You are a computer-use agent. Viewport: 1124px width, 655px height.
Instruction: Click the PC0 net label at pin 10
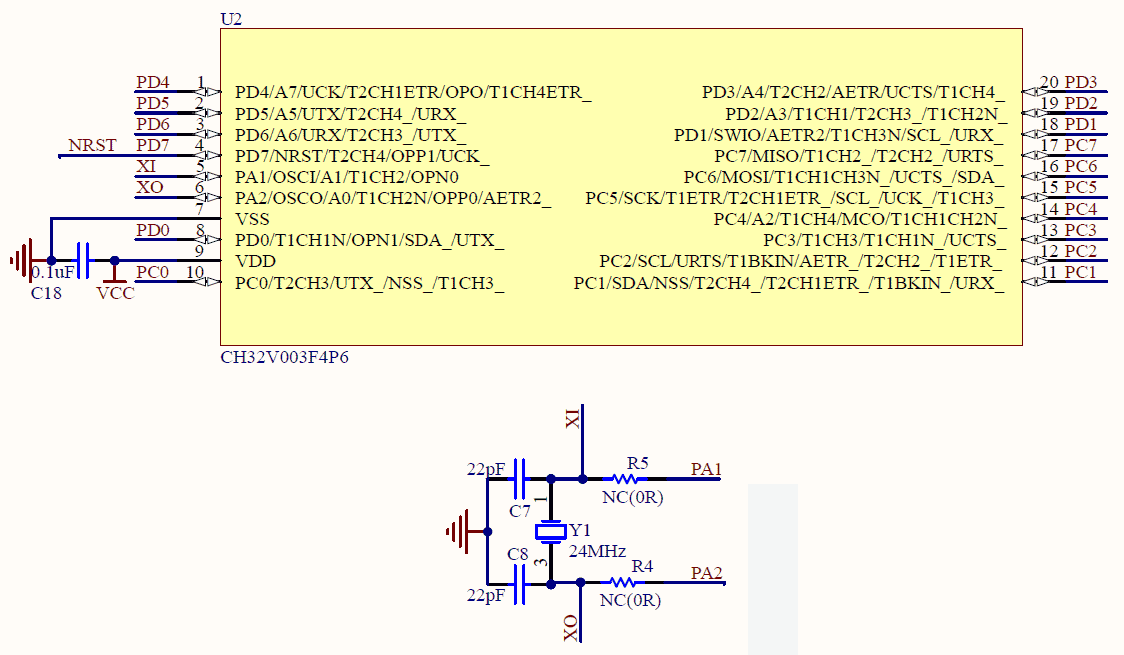(153, 272)
